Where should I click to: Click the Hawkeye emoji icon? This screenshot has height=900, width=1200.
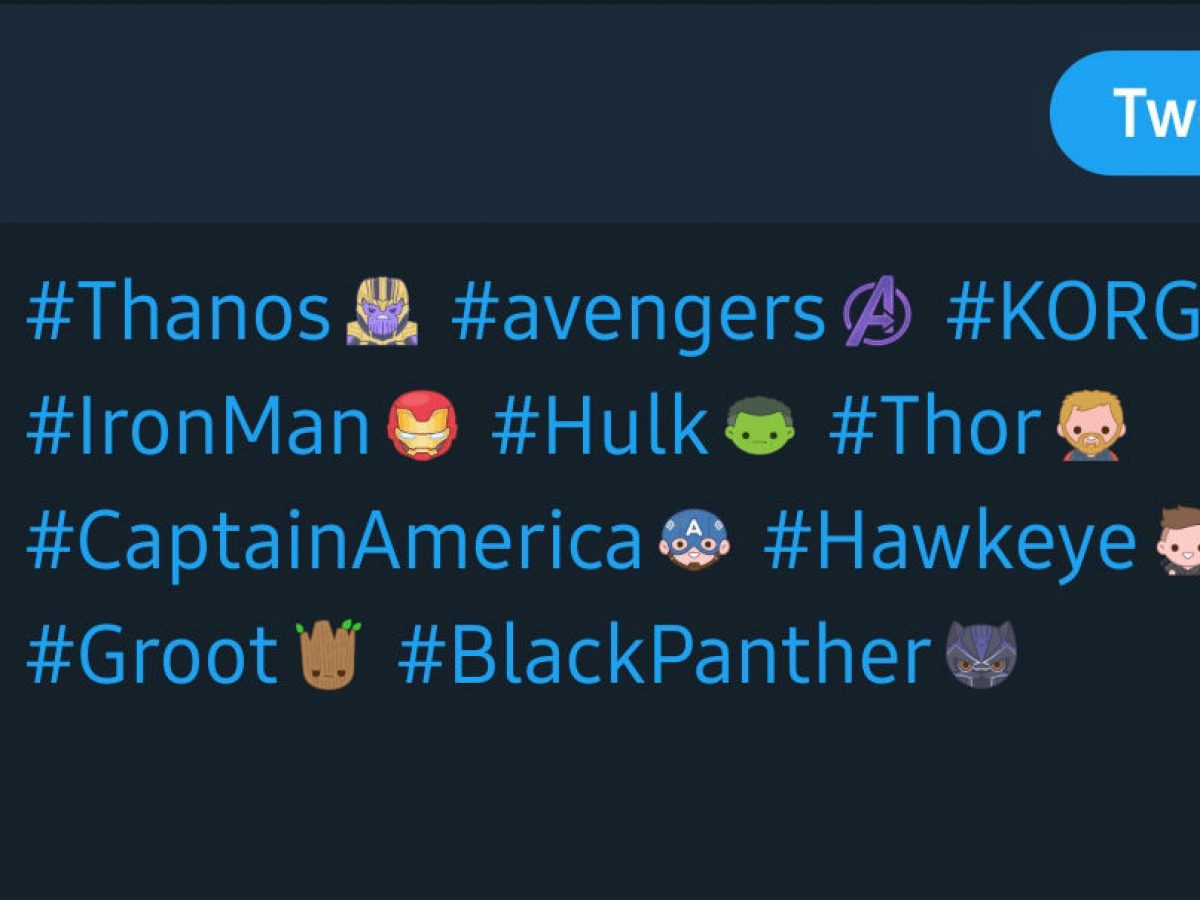1178,540
